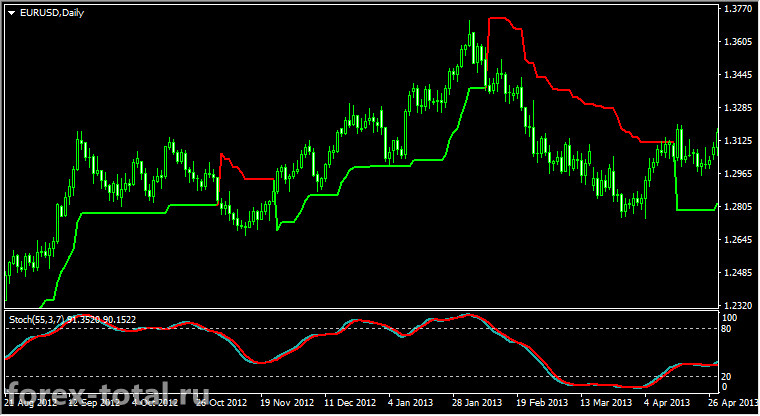Click the stochastic 80 level label
Screen dimensions: 760x416
coord(726,329)
